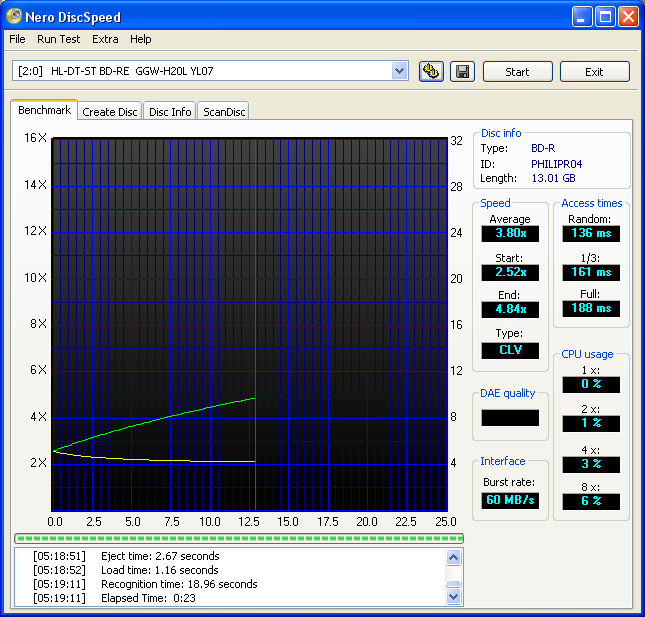Click the burst rate 60 MB/s value
This screenshot has width=645, height=617.
(510, 500)
